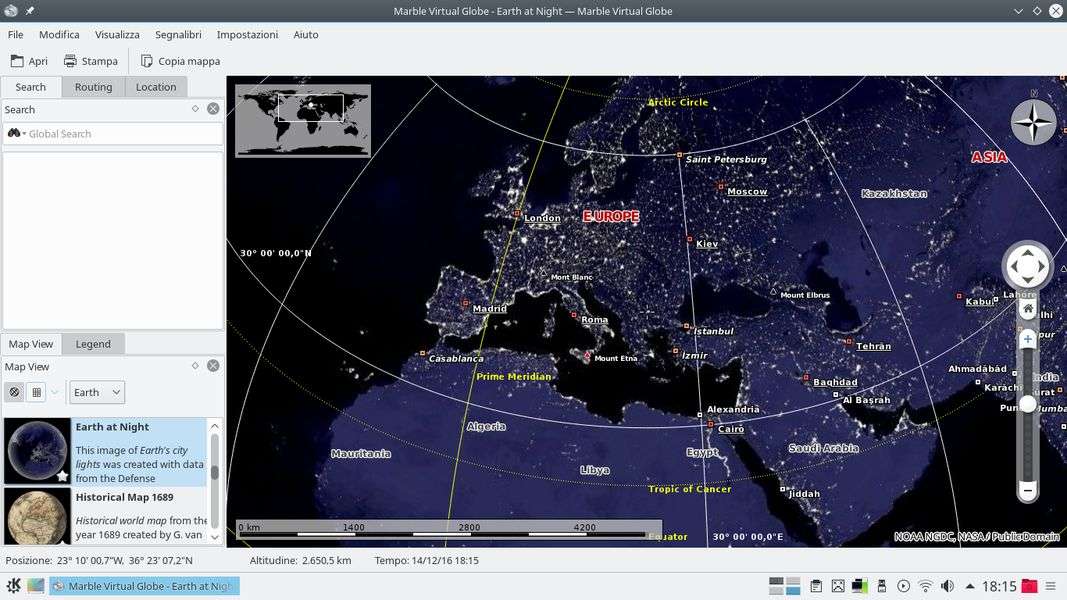Image resolution: width=1067 pixels, height=600 pixels.
Task: Click the Global Search input field
Action: click(x=120, y=134)
